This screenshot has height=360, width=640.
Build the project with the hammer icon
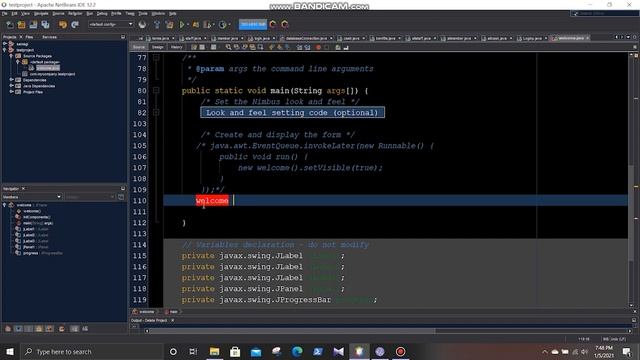tap(157, 25)
